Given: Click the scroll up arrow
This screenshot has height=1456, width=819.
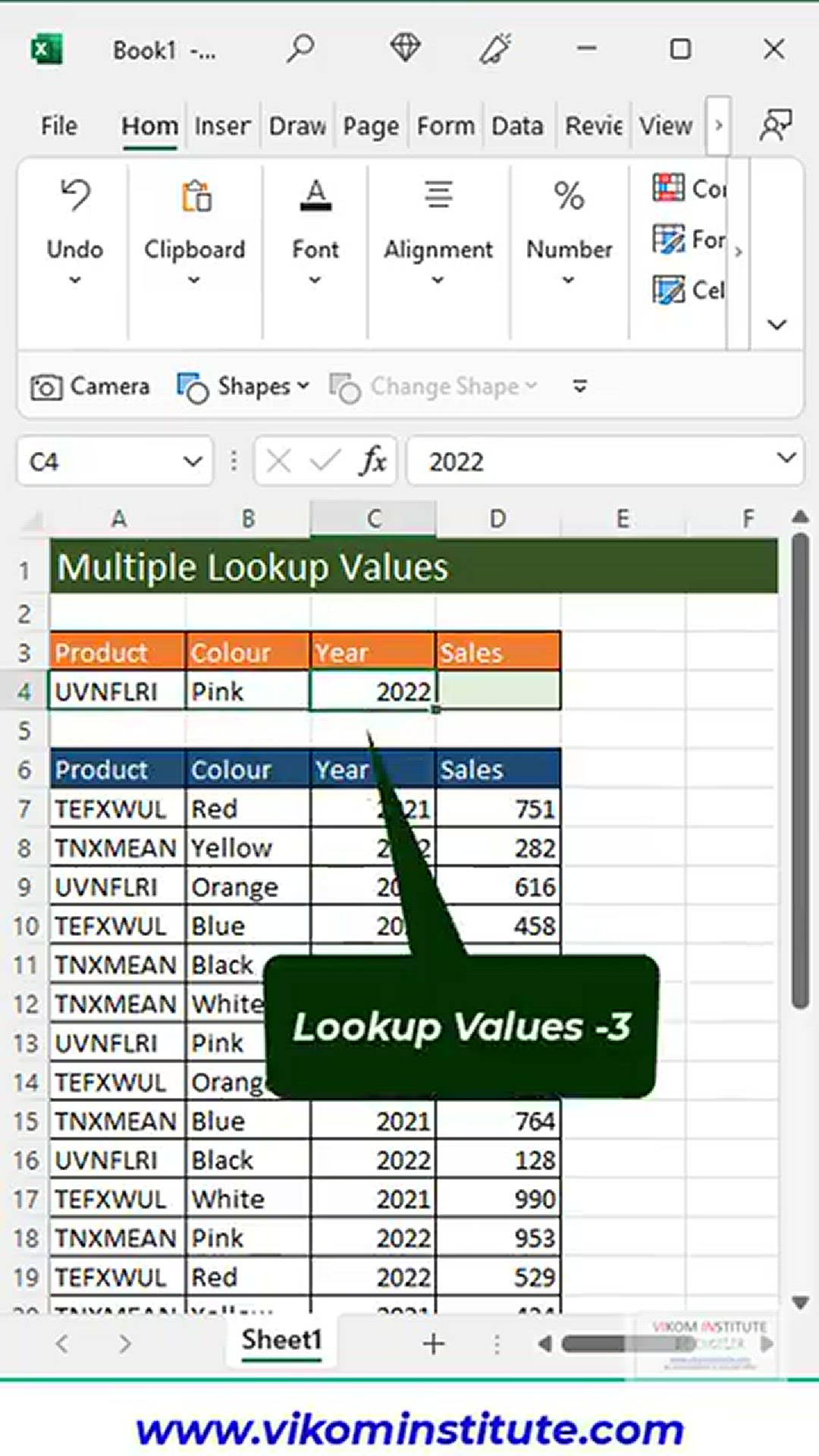Looking at the screenshot, I should (x=800, y=517).
